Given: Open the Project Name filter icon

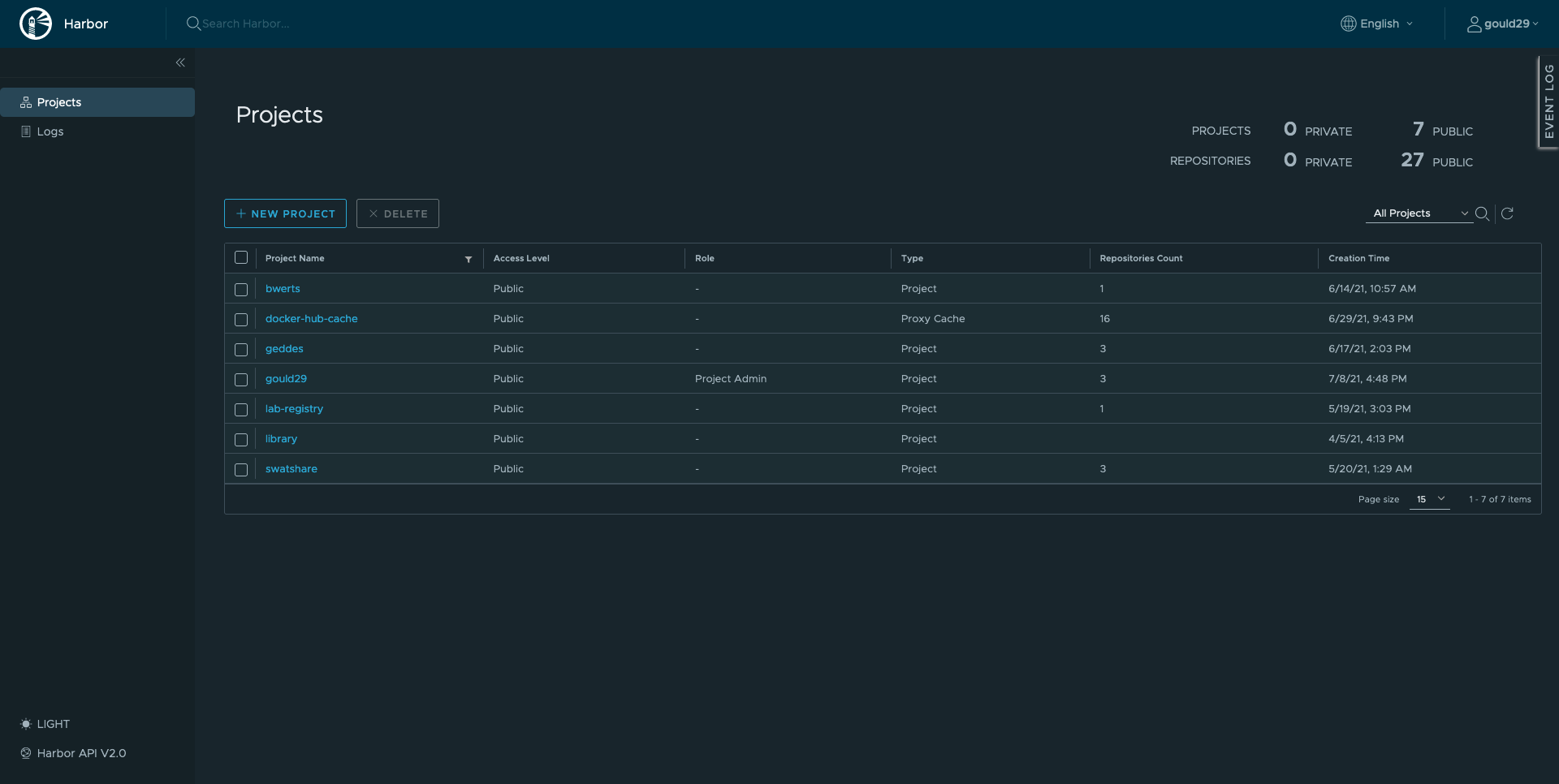Looking at the screenshot, I should [469, 259].
